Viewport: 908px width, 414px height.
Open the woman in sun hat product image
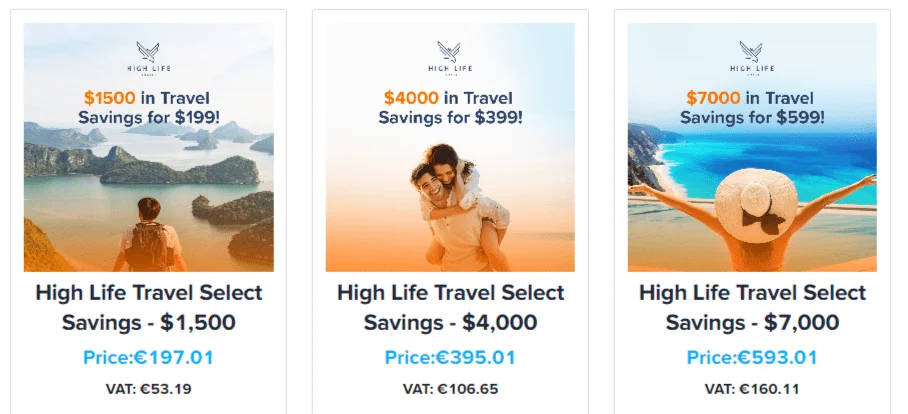[x=752, y=200]
